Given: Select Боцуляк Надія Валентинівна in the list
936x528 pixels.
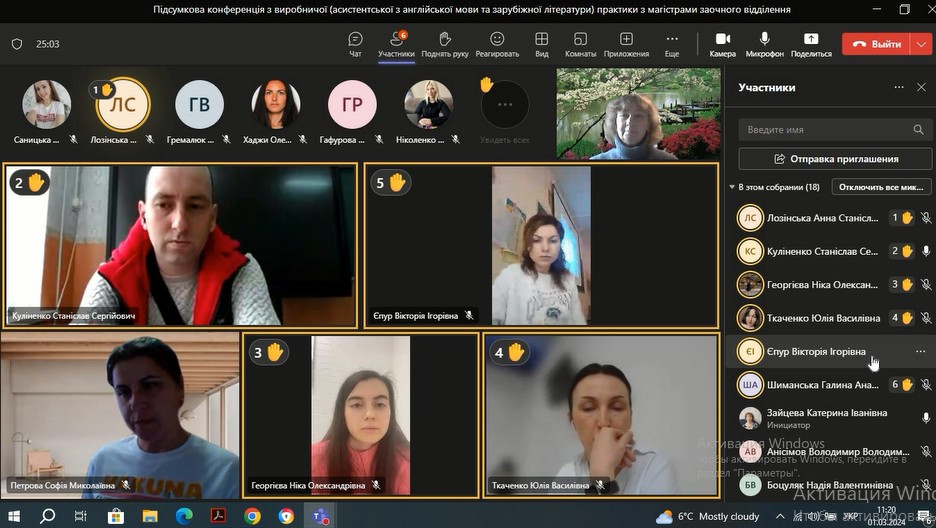Looking at the screenshot, I should coord(830,485).
